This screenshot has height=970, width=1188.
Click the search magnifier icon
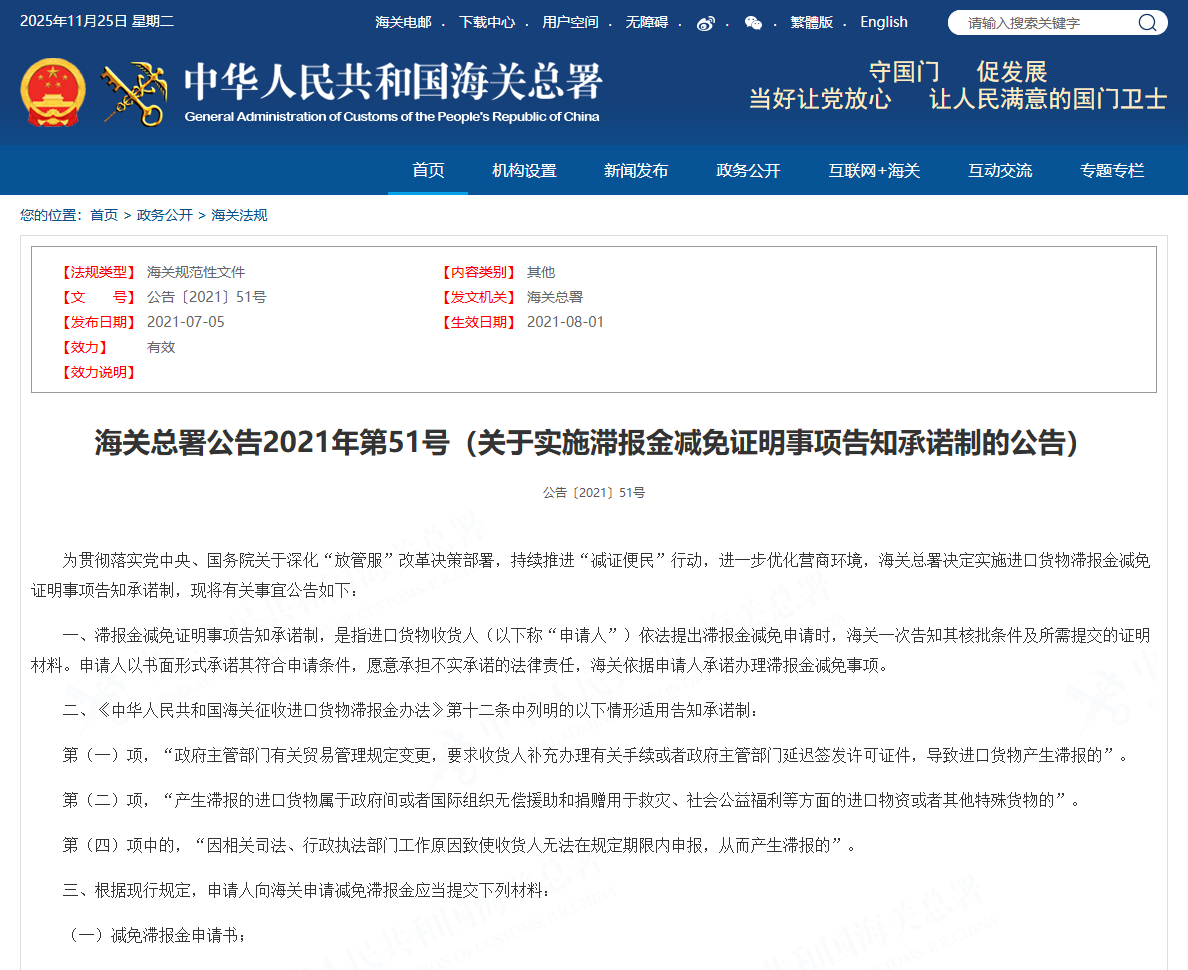[x=1146, y=23]
